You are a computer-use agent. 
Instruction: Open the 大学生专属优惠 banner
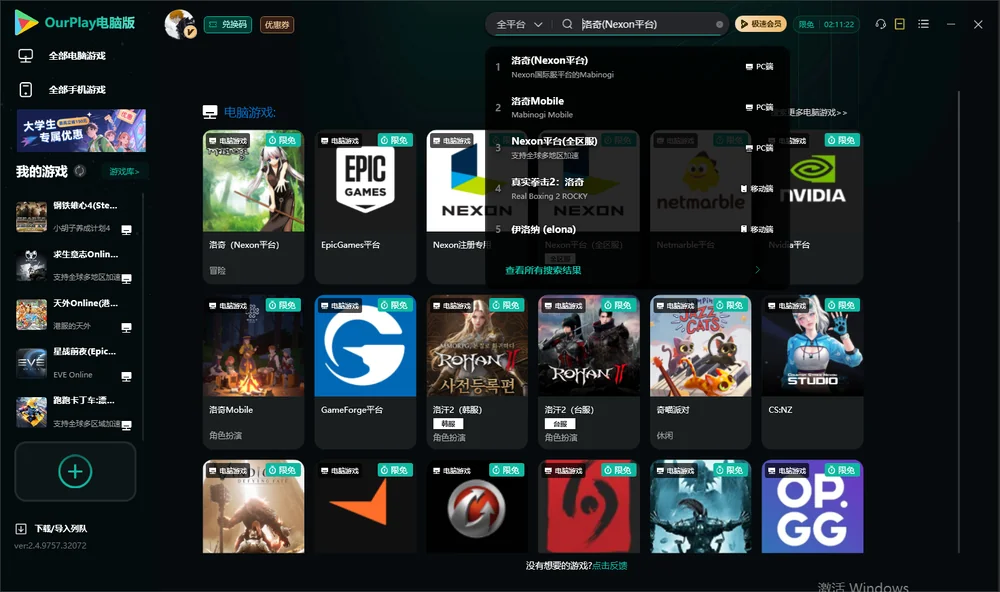82,130
